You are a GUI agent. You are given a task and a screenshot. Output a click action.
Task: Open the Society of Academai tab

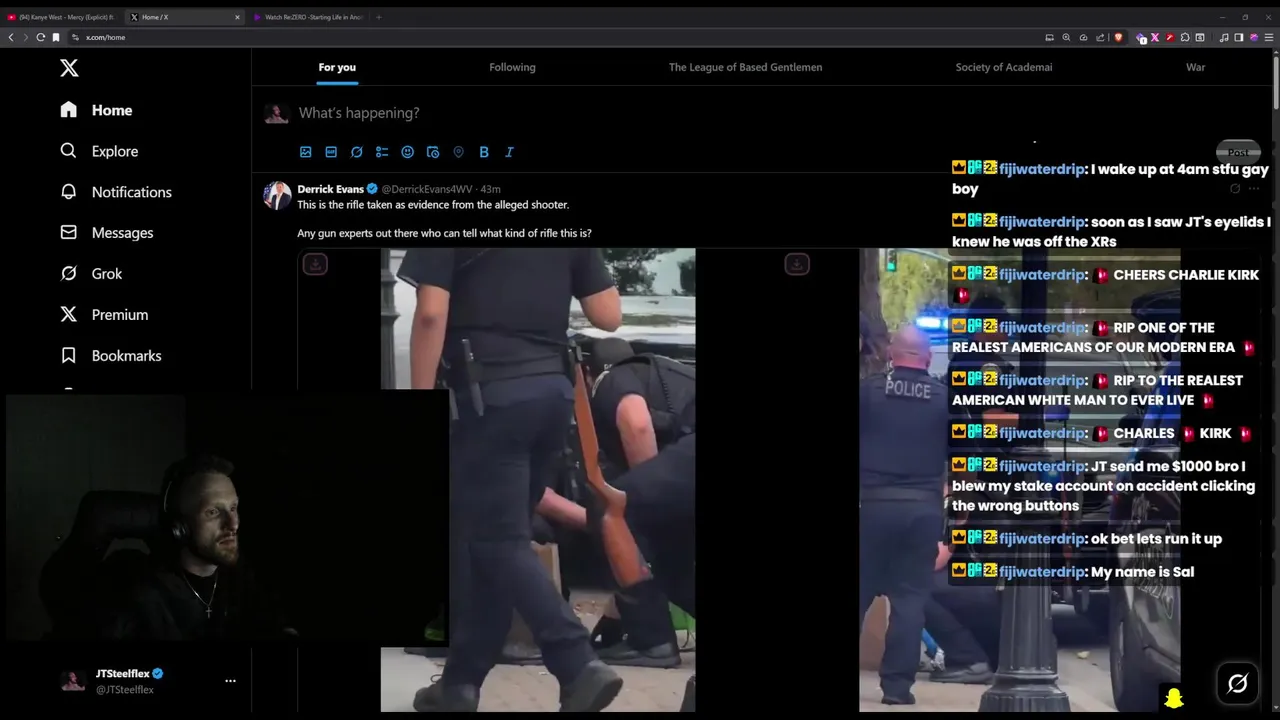click(x=1004, y=67)
